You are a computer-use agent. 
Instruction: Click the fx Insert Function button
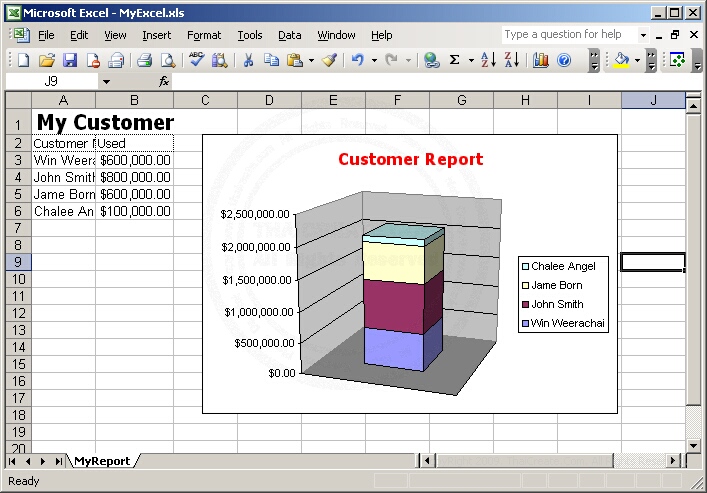click(x=164, y=81)
